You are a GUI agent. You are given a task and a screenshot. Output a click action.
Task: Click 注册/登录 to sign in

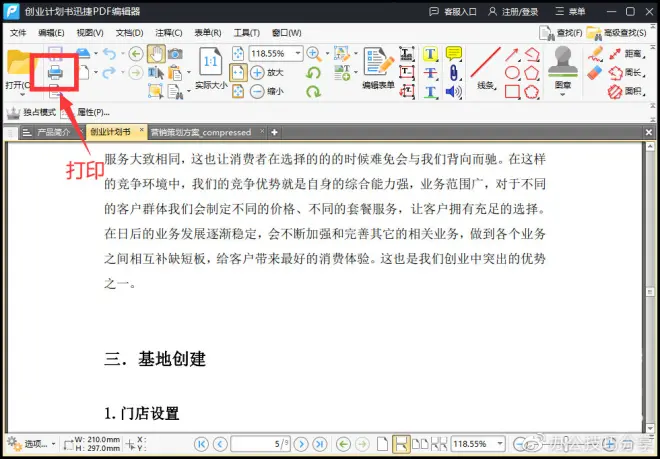coord(513,12)
